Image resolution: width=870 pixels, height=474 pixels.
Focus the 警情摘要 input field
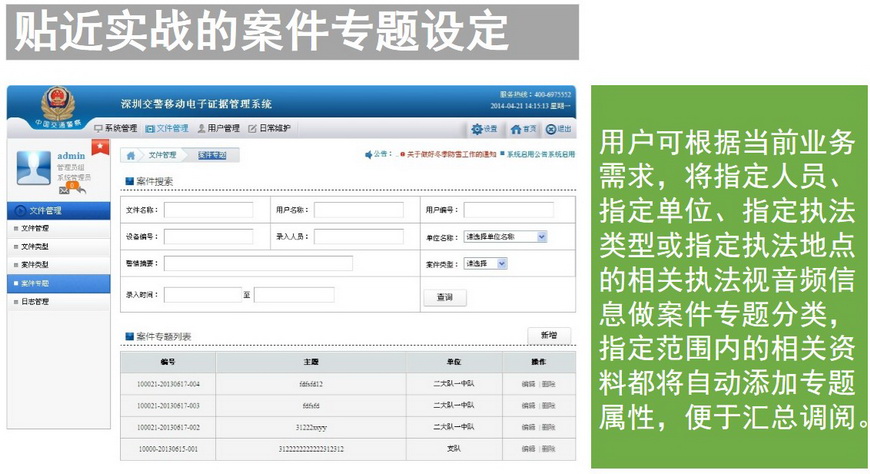click(x=258, y=263)
